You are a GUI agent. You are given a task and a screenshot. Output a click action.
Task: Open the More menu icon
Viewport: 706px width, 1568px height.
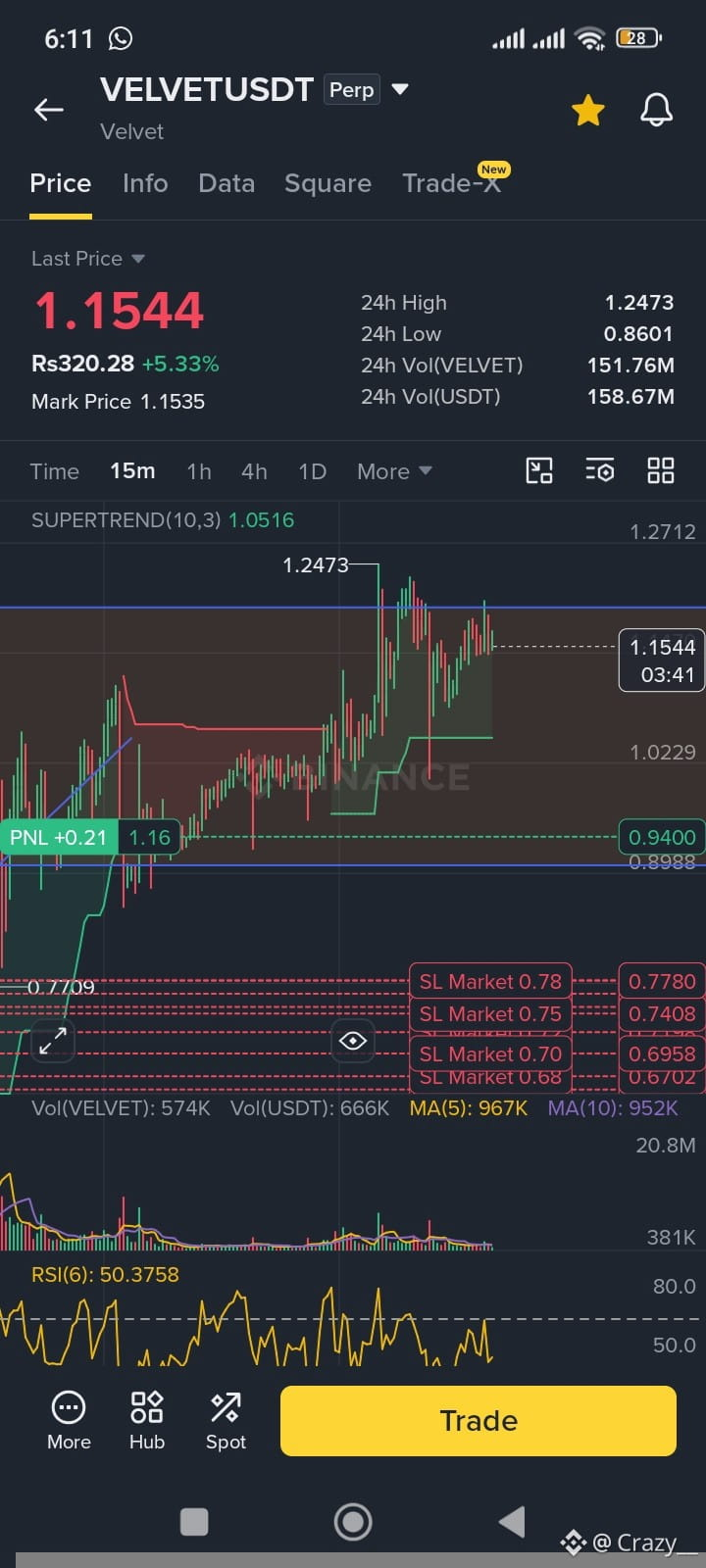tap(69, 1420)
